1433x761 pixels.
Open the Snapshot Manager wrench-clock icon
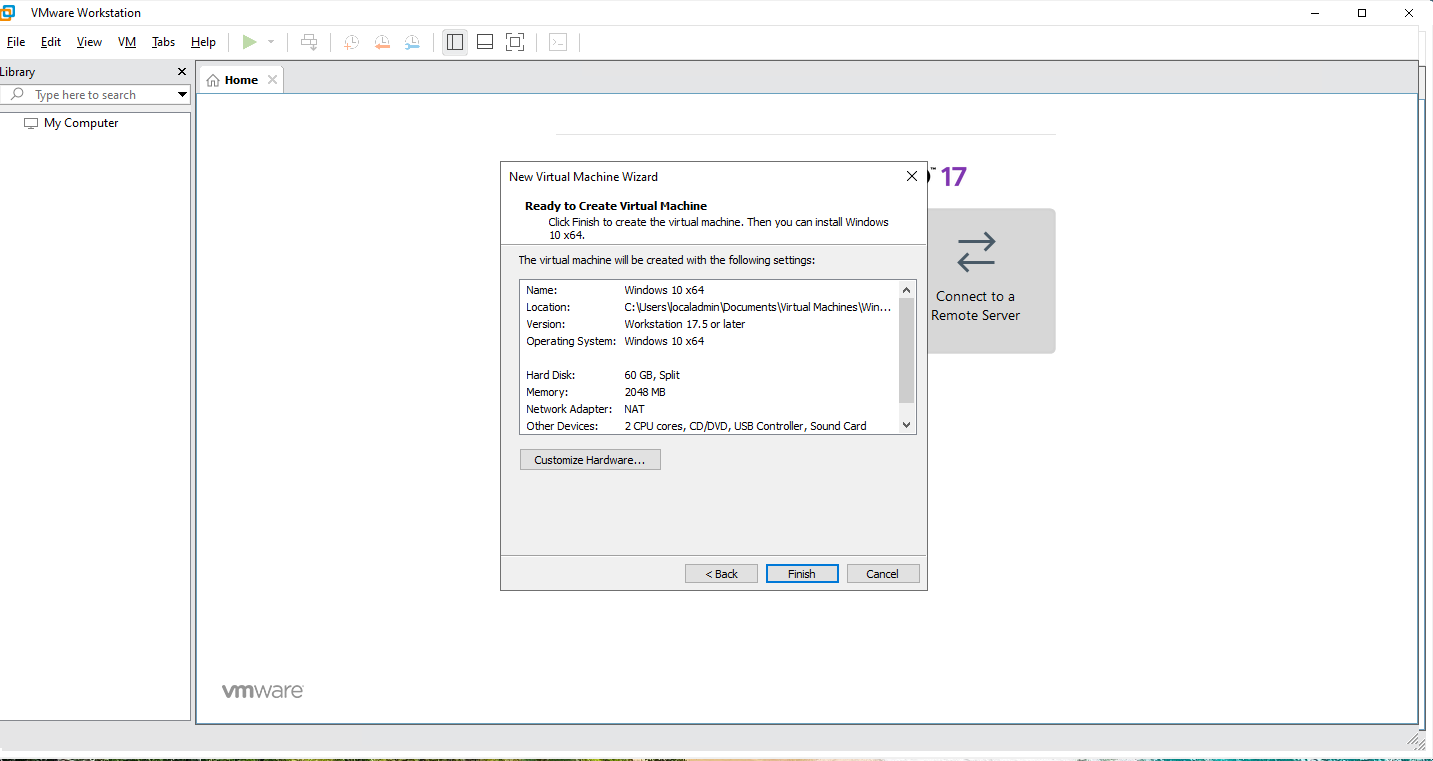click(x=412, y=42)
